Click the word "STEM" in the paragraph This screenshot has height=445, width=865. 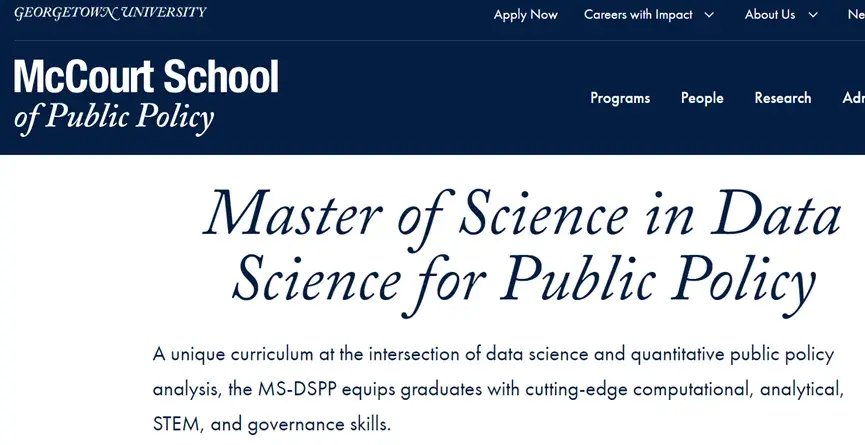[x=176, y=424]
